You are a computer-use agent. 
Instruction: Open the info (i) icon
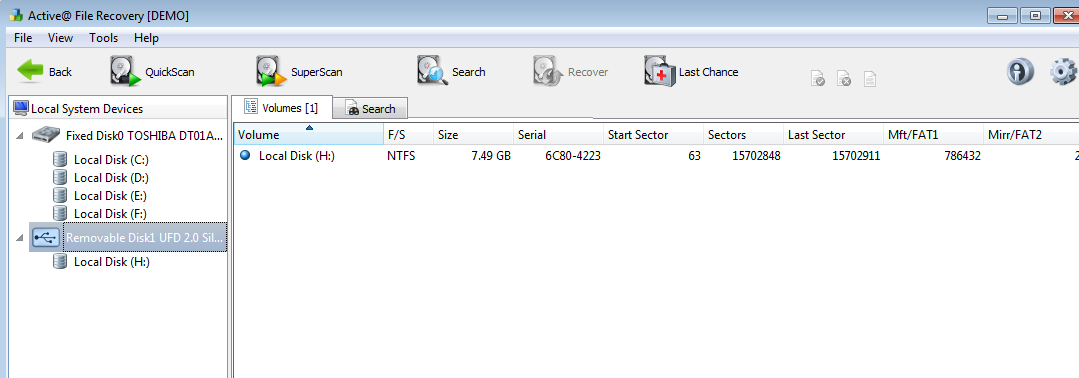point(1021,71)
